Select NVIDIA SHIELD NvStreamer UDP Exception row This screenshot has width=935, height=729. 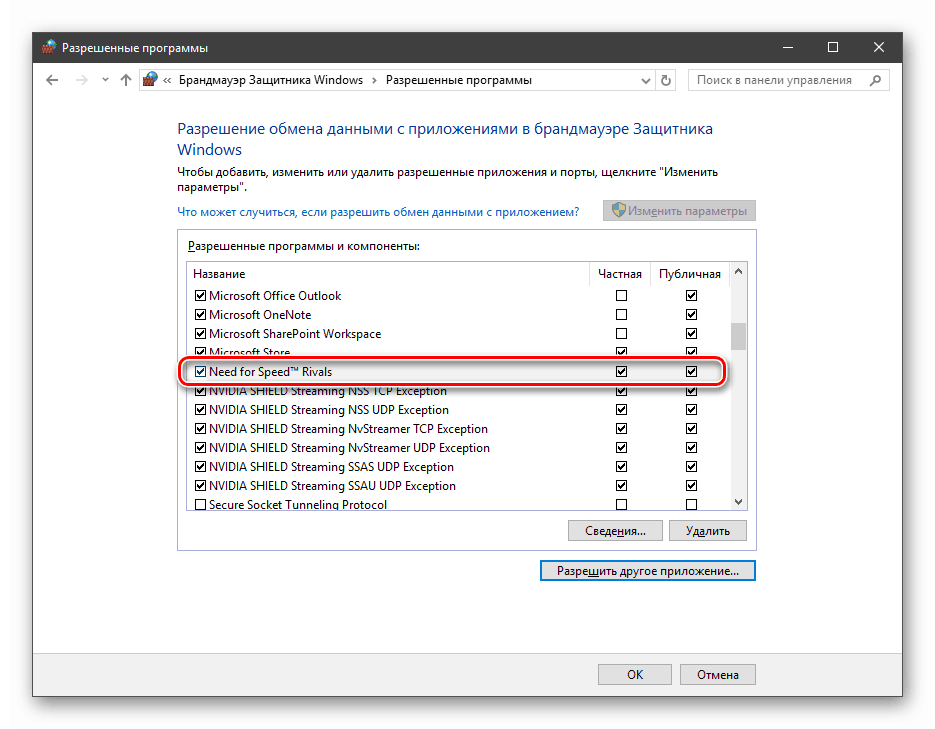[458, 448]
